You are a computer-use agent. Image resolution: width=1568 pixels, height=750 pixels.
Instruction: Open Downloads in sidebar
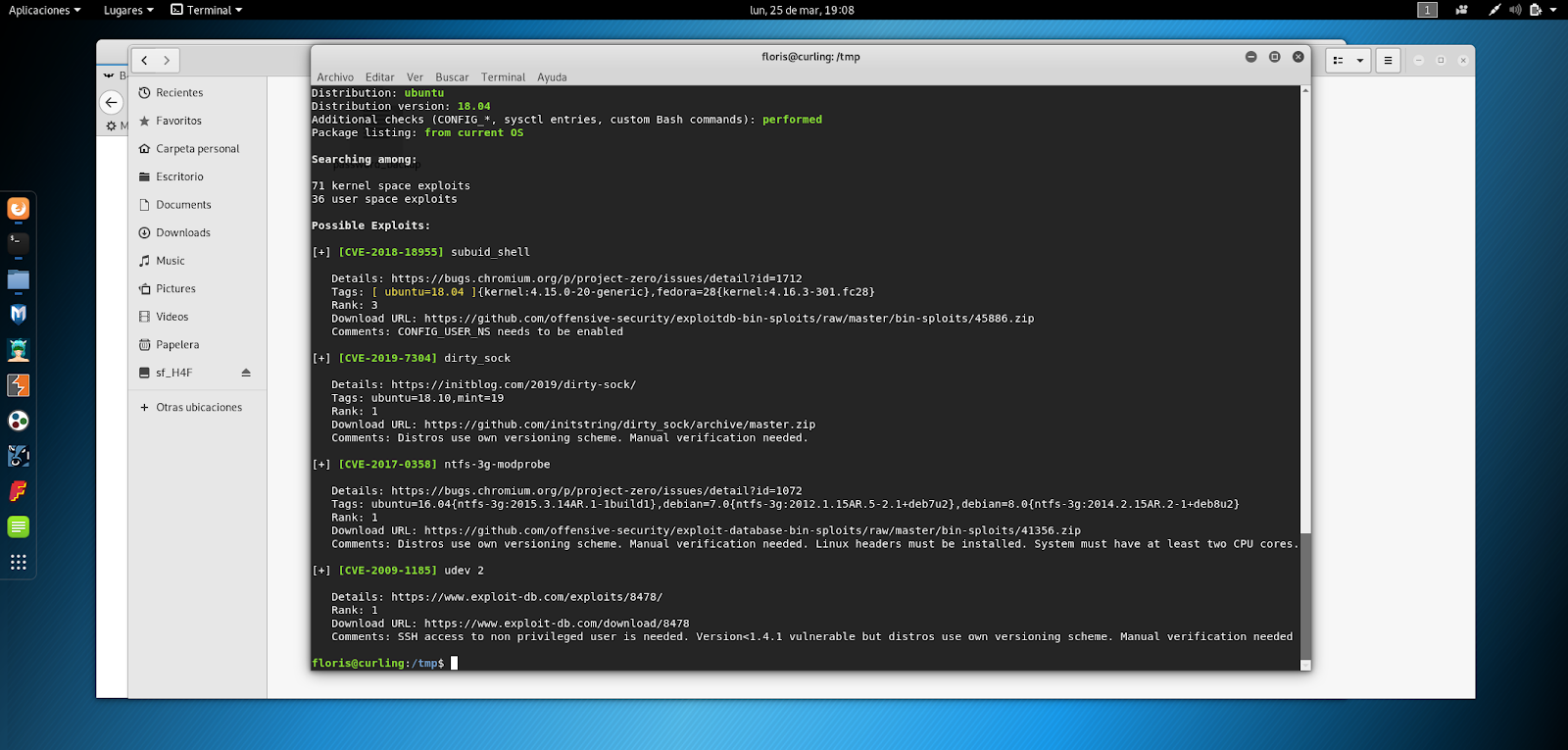point(197,232)
